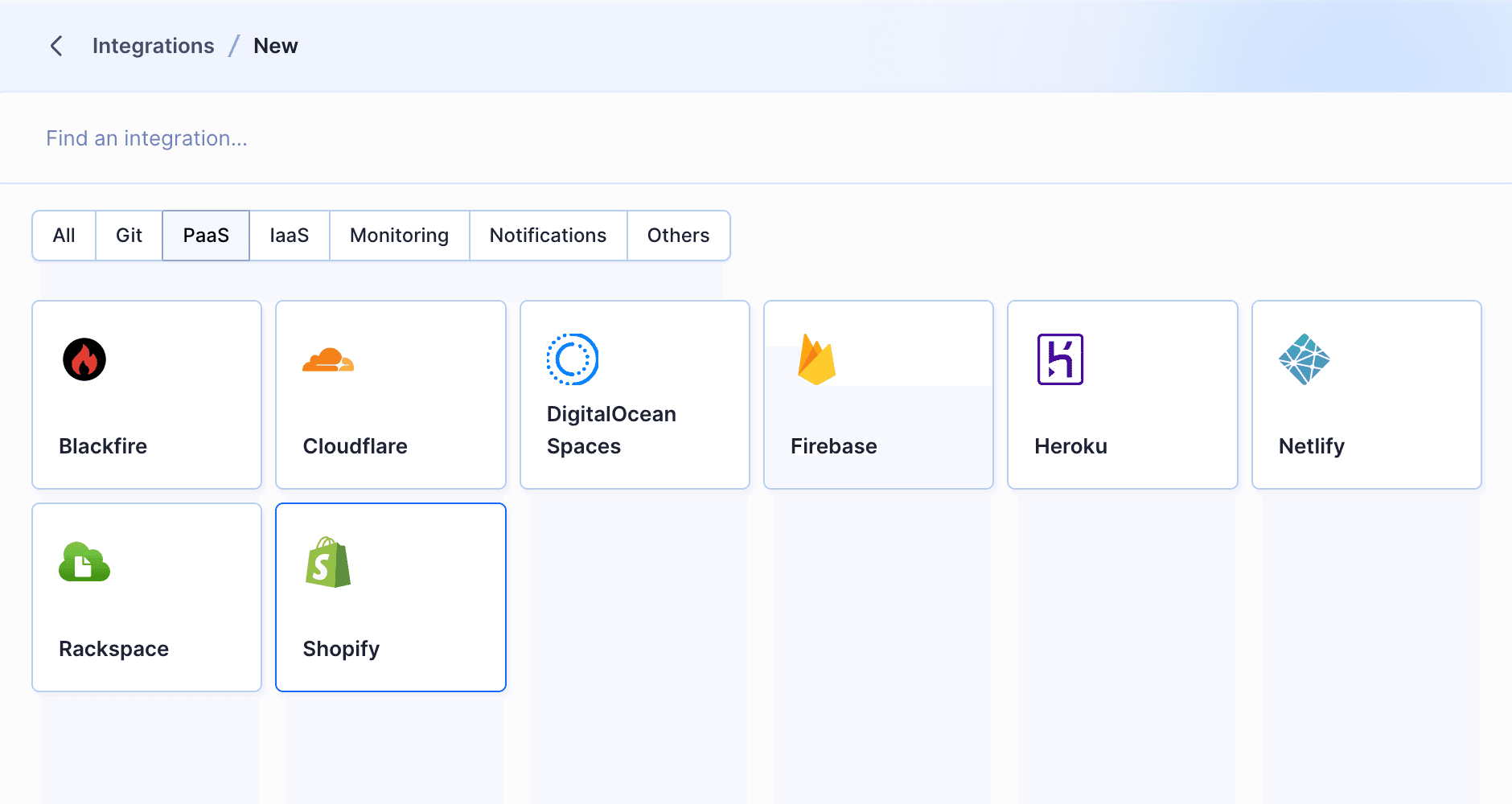The width and height of the screenshot is (1512, 804).
Task: Go back using the left chevron arrow
Action: point(56,46)
